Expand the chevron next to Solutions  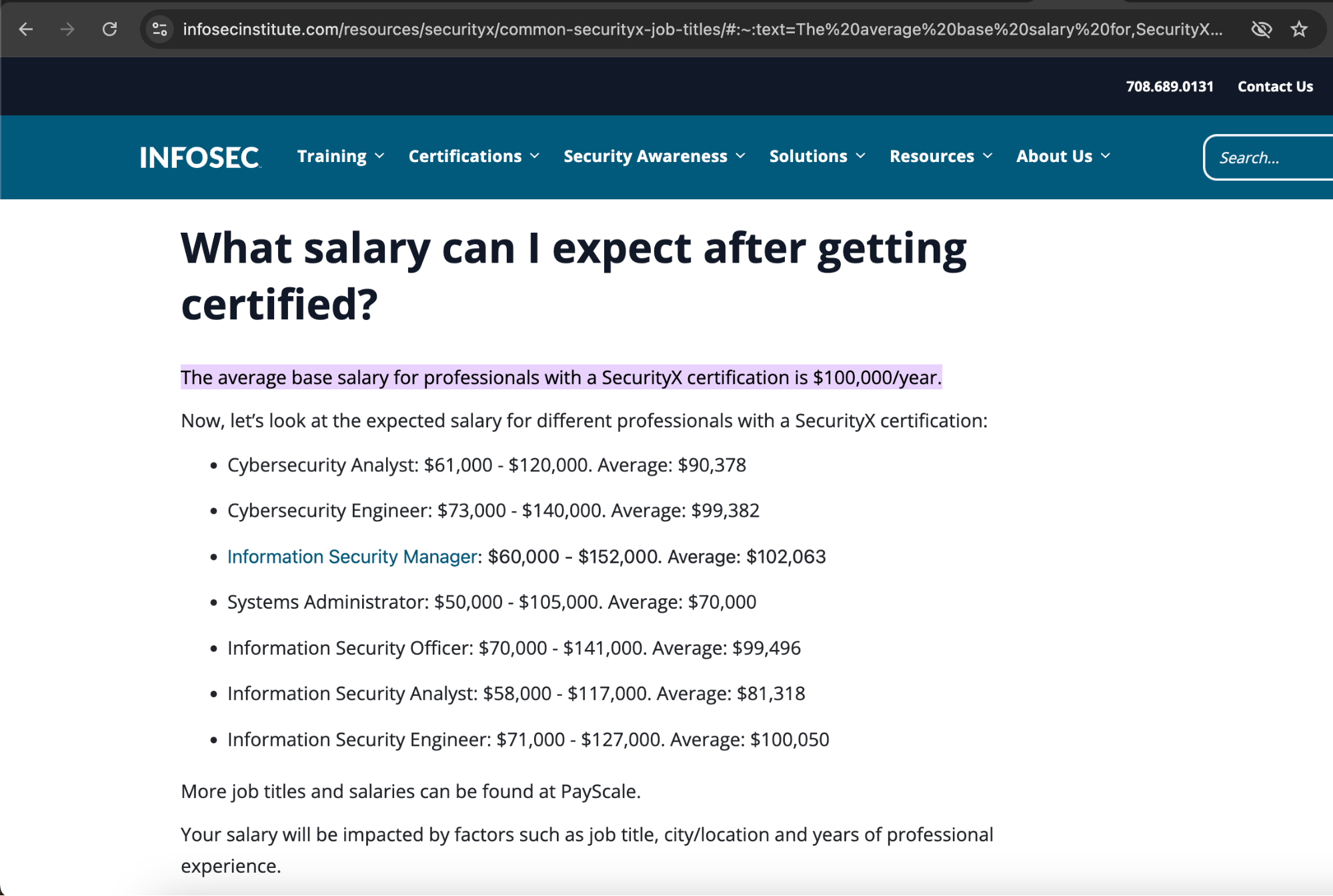860,156
